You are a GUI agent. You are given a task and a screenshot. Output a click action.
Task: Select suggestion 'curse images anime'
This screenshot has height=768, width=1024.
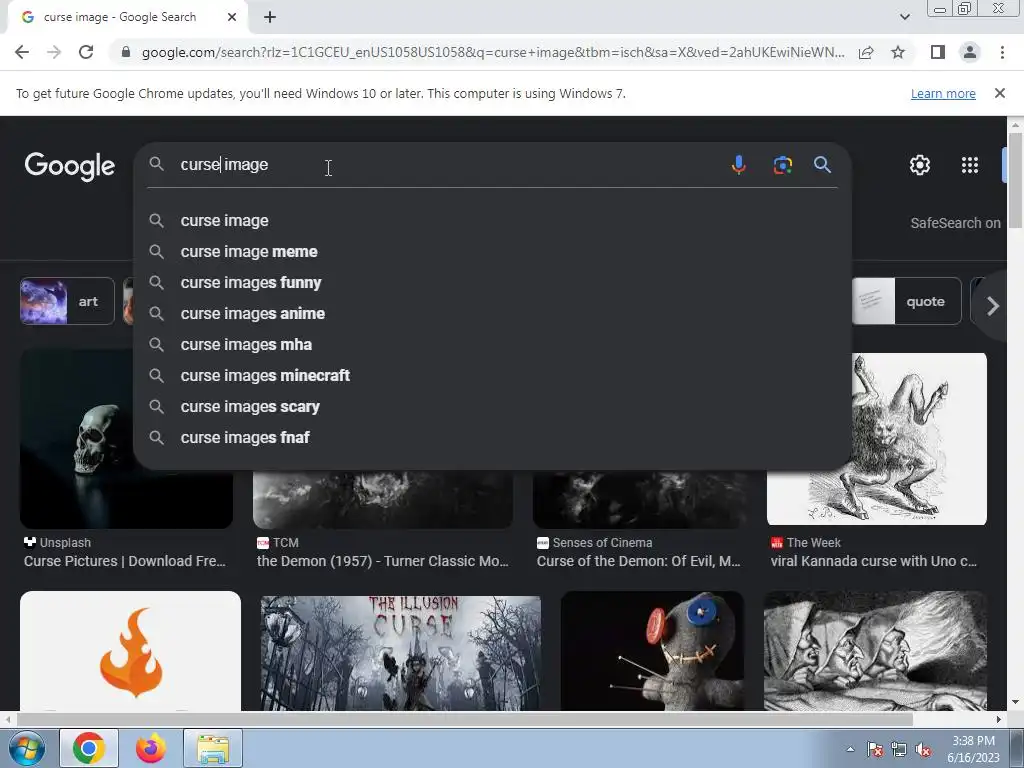click(492, 313)
